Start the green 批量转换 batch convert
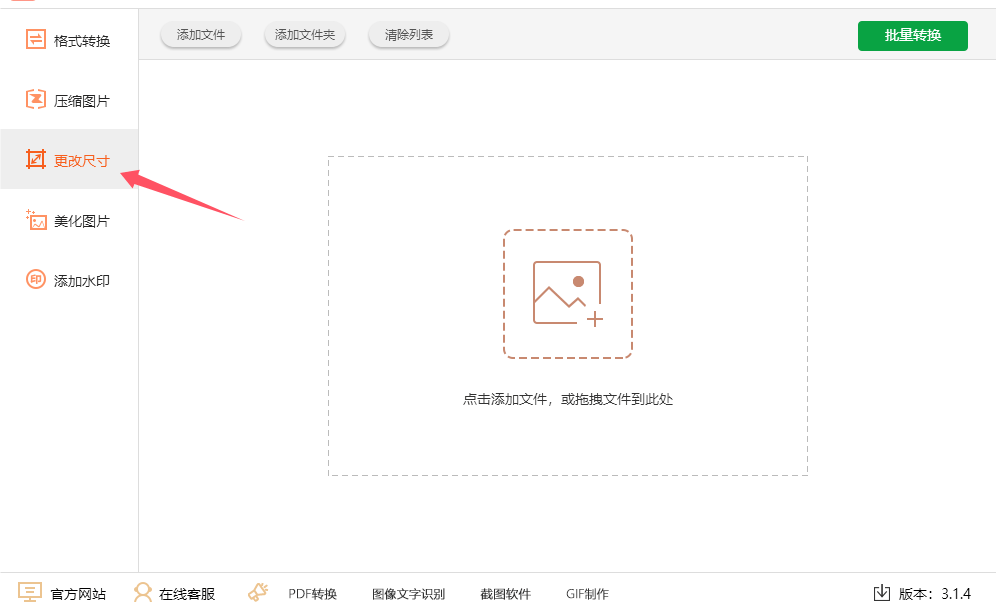The height and width of the screenshot is (612, 996). coord(912,35)
